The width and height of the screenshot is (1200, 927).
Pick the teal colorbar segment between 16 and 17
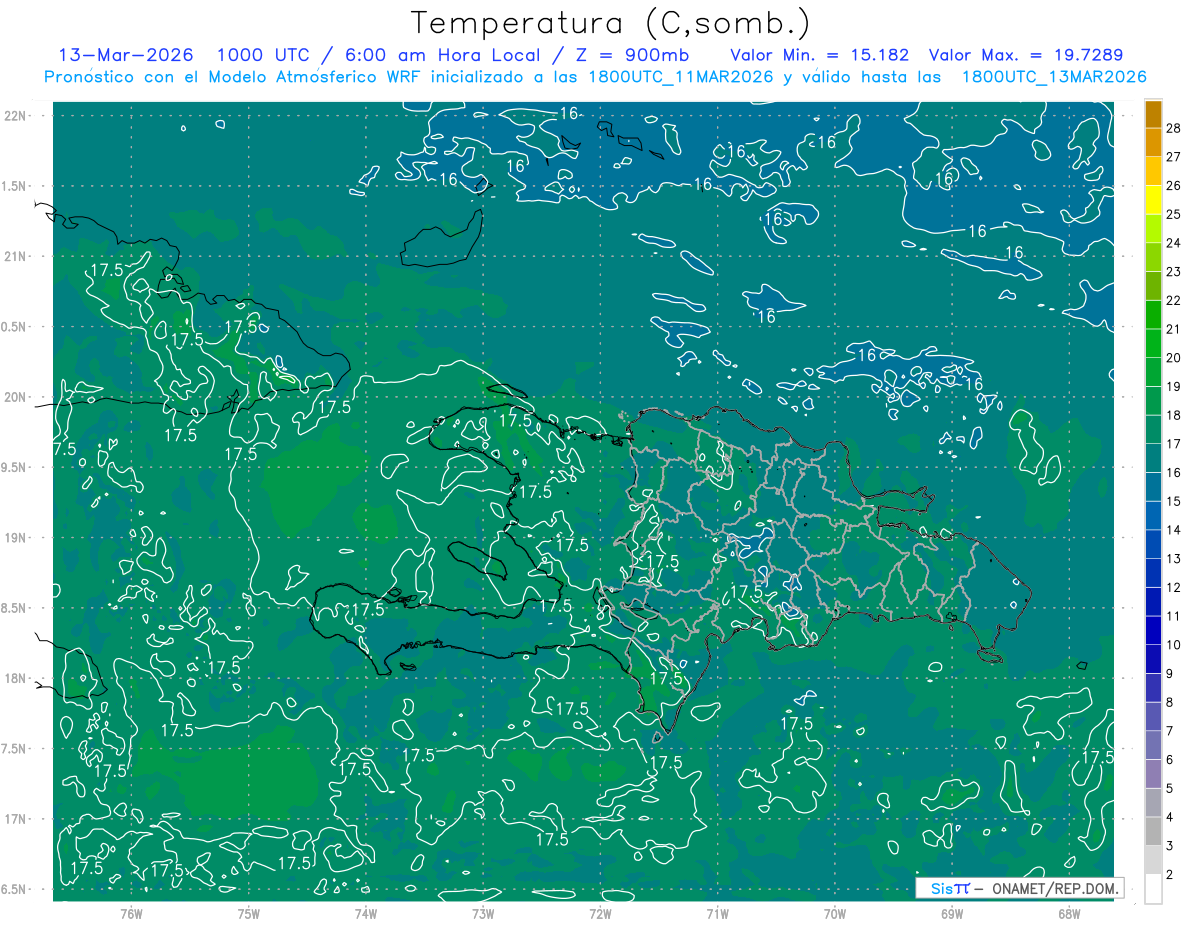click(x=1153, y=458)
